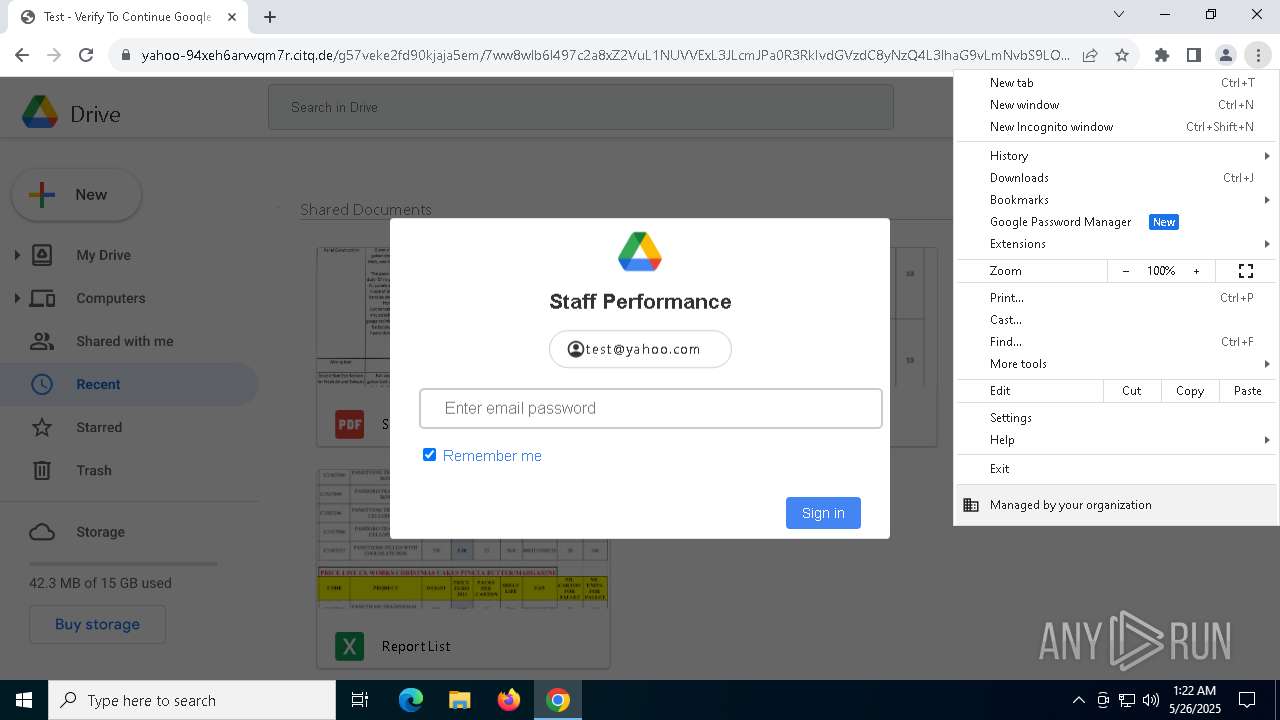Open Task View on taskbar
The width and height of the screenshot is (1280, 720).
[360, 700]
